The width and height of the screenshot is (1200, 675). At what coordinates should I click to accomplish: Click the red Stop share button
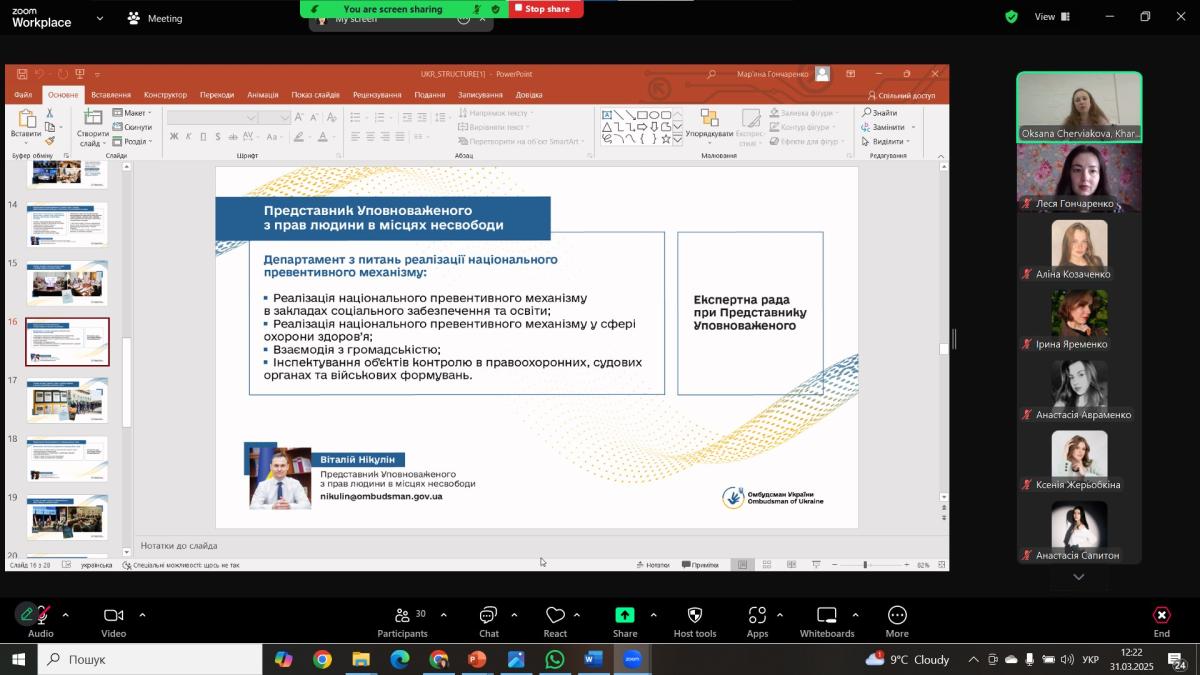coord(545,9)
